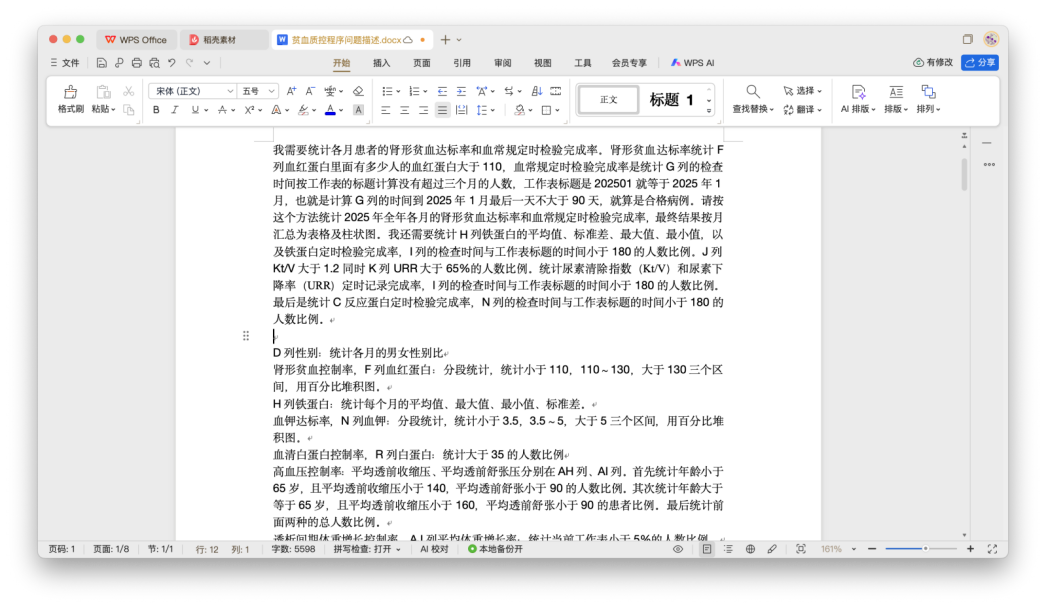The width and height of the screenshot is (1046, 608).
Task: Click the print preview icon
Action: tap(154, 63)
